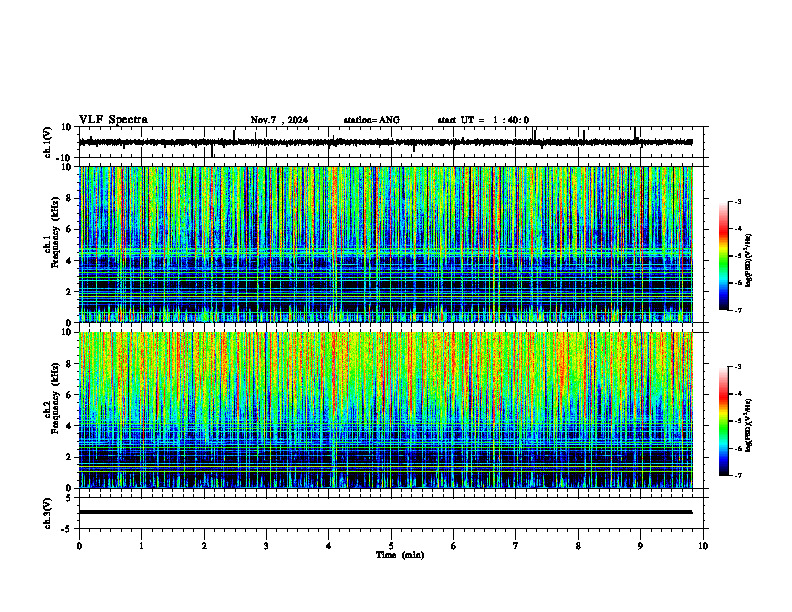Screen dimensions: 792x612
Task: Click the ch.1 spectrogram '4' kHz tick label
Action: (69, 261)
